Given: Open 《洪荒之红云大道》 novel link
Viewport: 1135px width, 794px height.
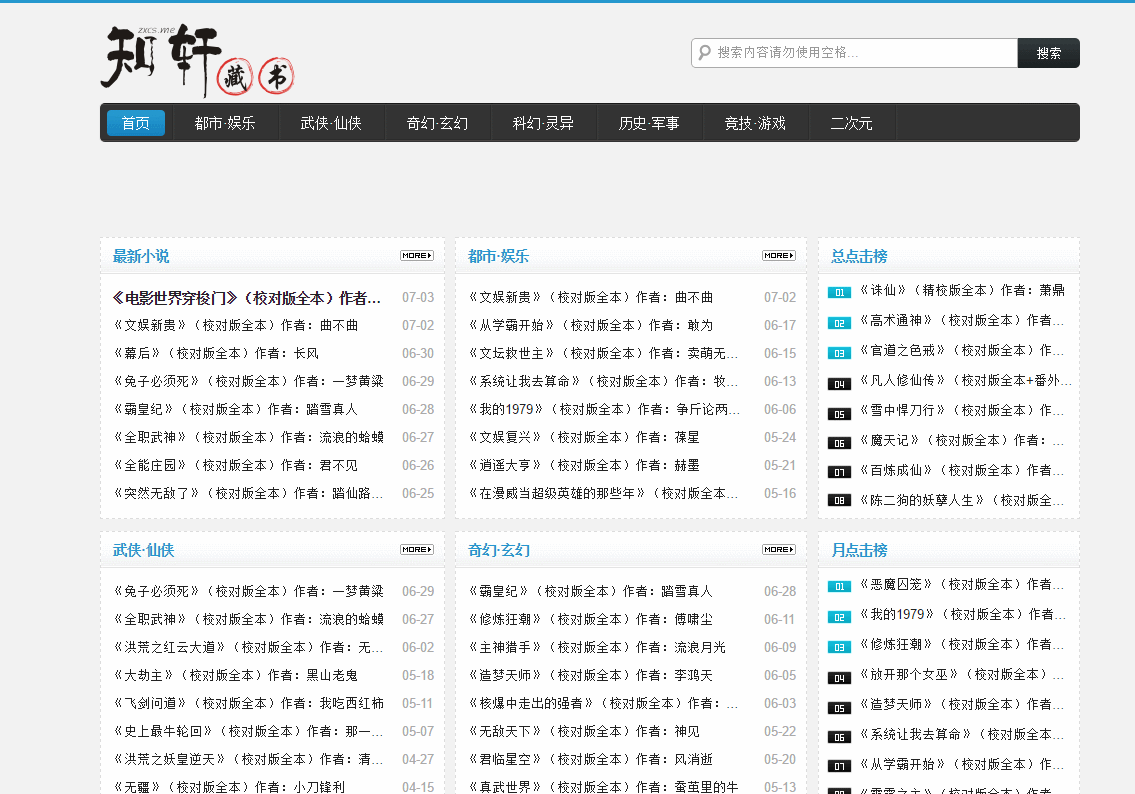Looking at the screenshot, I should (x=248, y=648).
